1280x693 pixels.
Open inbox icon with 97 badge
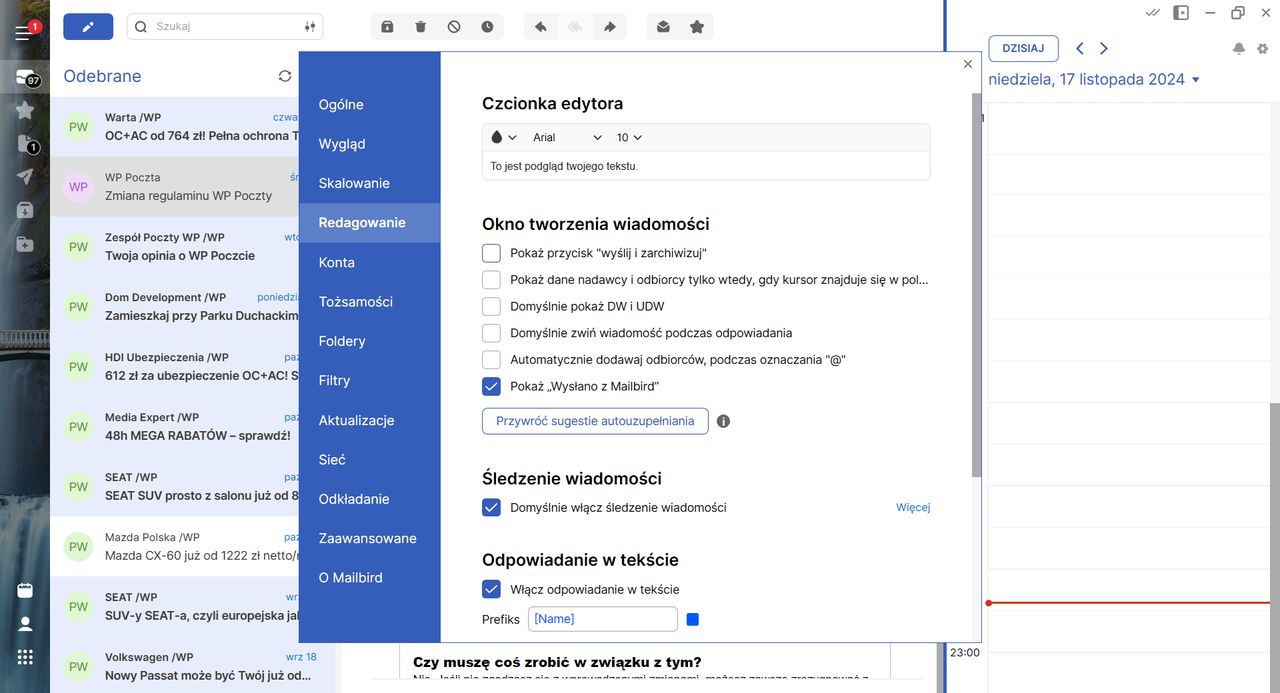(x=25, y=78)
